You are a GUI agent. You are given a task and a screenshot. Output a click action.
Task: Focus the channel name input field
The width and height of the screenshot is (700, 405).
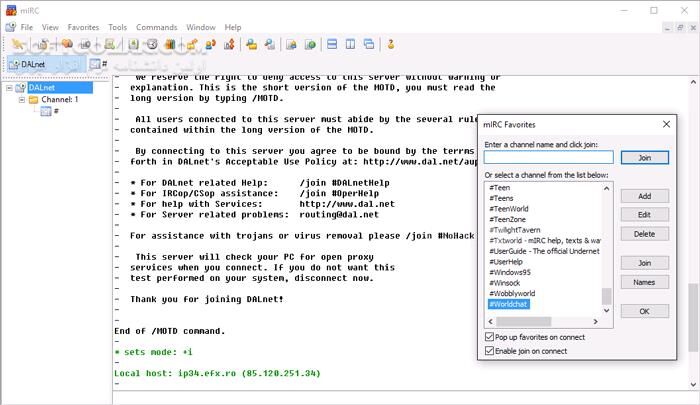(548, 157)
